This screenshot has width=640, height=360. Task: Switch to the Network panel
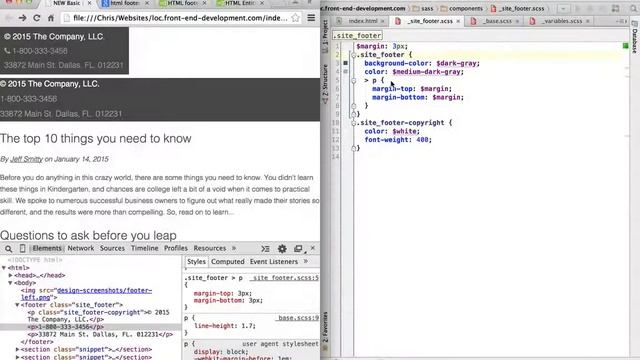[80, 248]
